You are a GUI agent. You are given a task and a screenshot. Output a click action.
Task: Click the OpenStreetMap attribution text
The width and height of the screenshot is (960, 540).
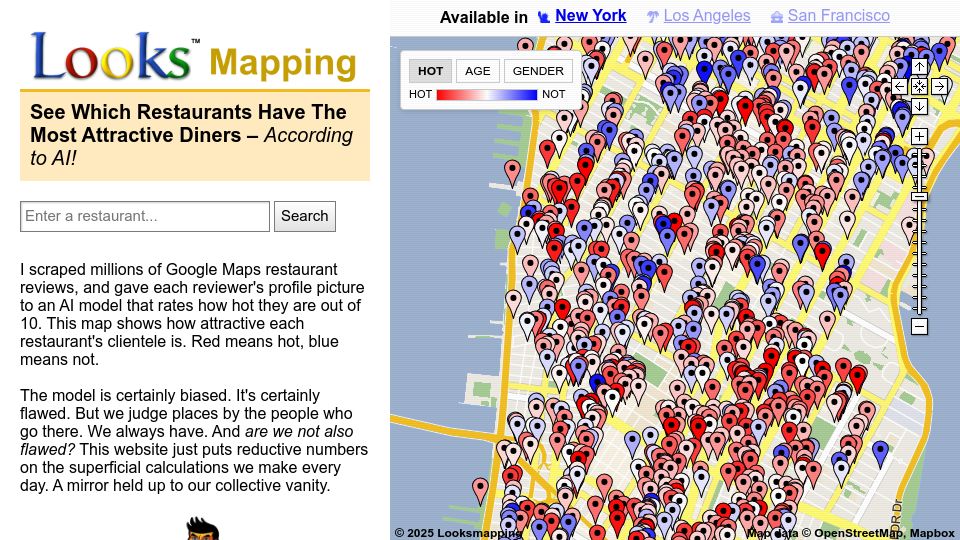coord(858,533)
